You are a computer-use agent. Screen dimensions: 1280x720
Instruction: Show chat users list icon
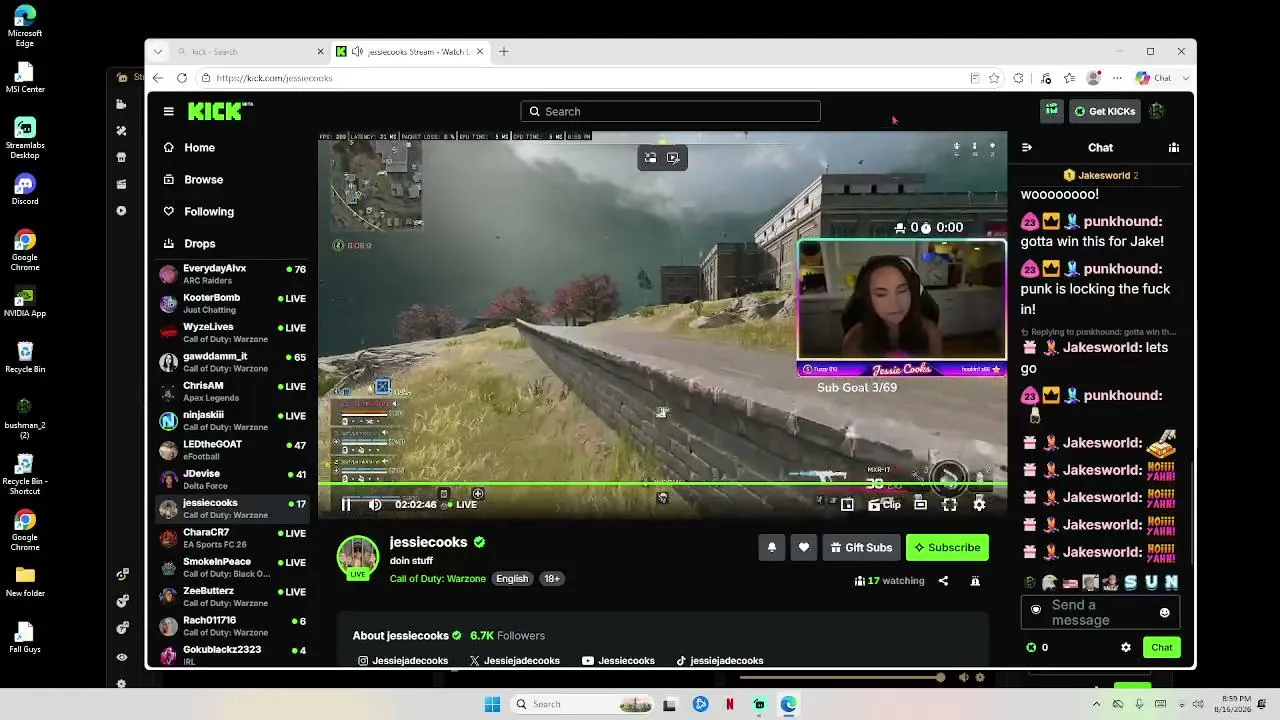1174,148
